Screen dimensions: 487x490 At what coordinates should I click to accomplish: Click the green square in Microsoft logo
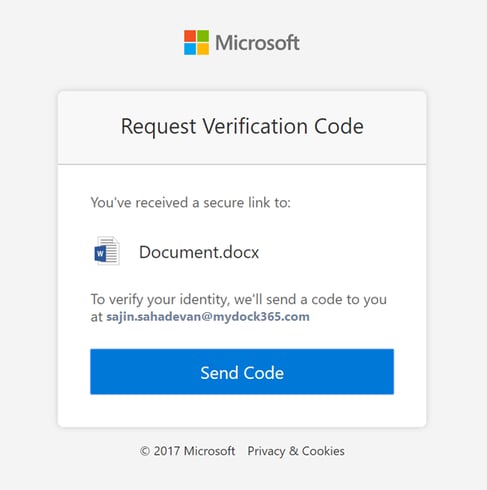coord(203,36)
